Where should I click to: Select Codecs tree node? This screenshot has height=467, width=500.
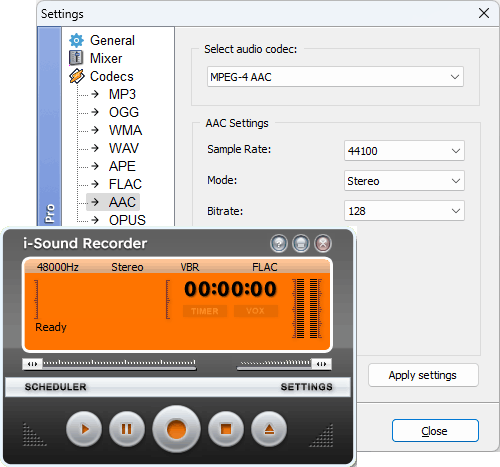coord(112,76)
